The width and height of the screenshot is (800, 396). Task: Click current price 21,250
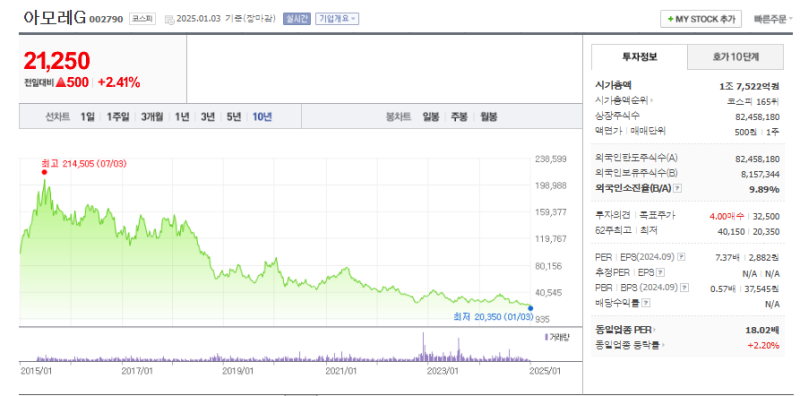[57, 61]
